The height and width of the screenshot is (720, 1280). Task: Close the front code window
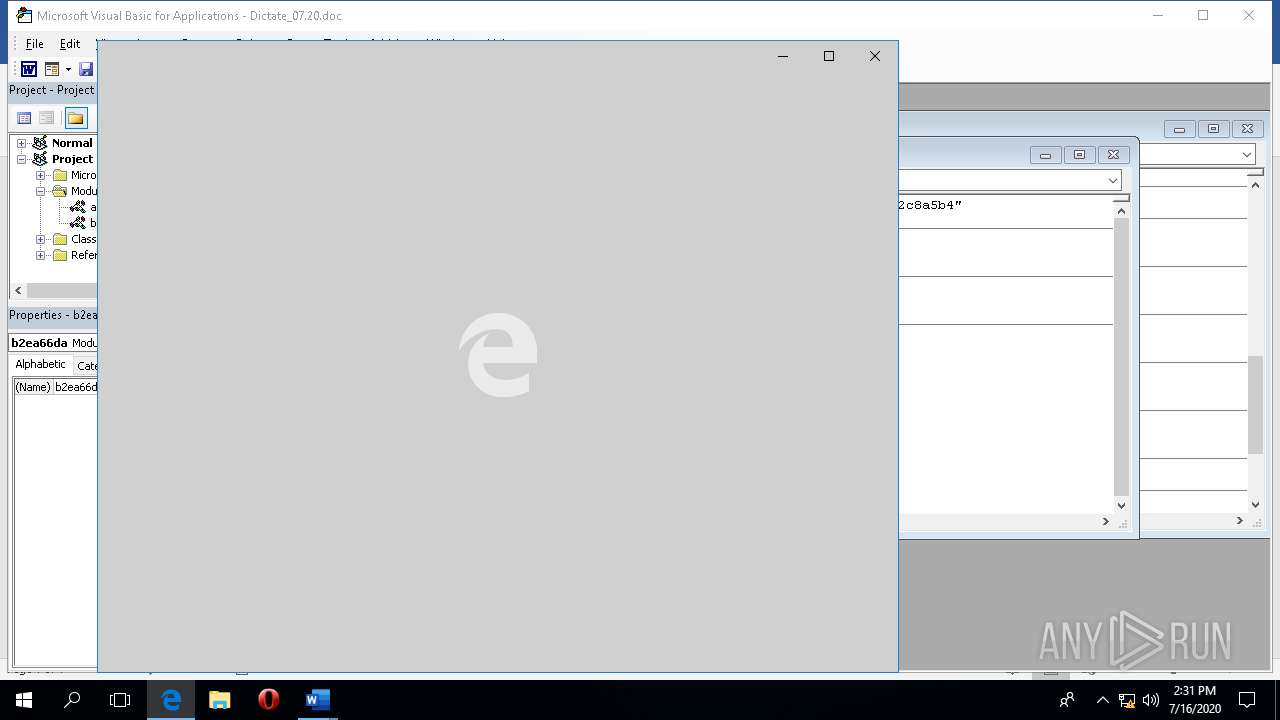1113,155
